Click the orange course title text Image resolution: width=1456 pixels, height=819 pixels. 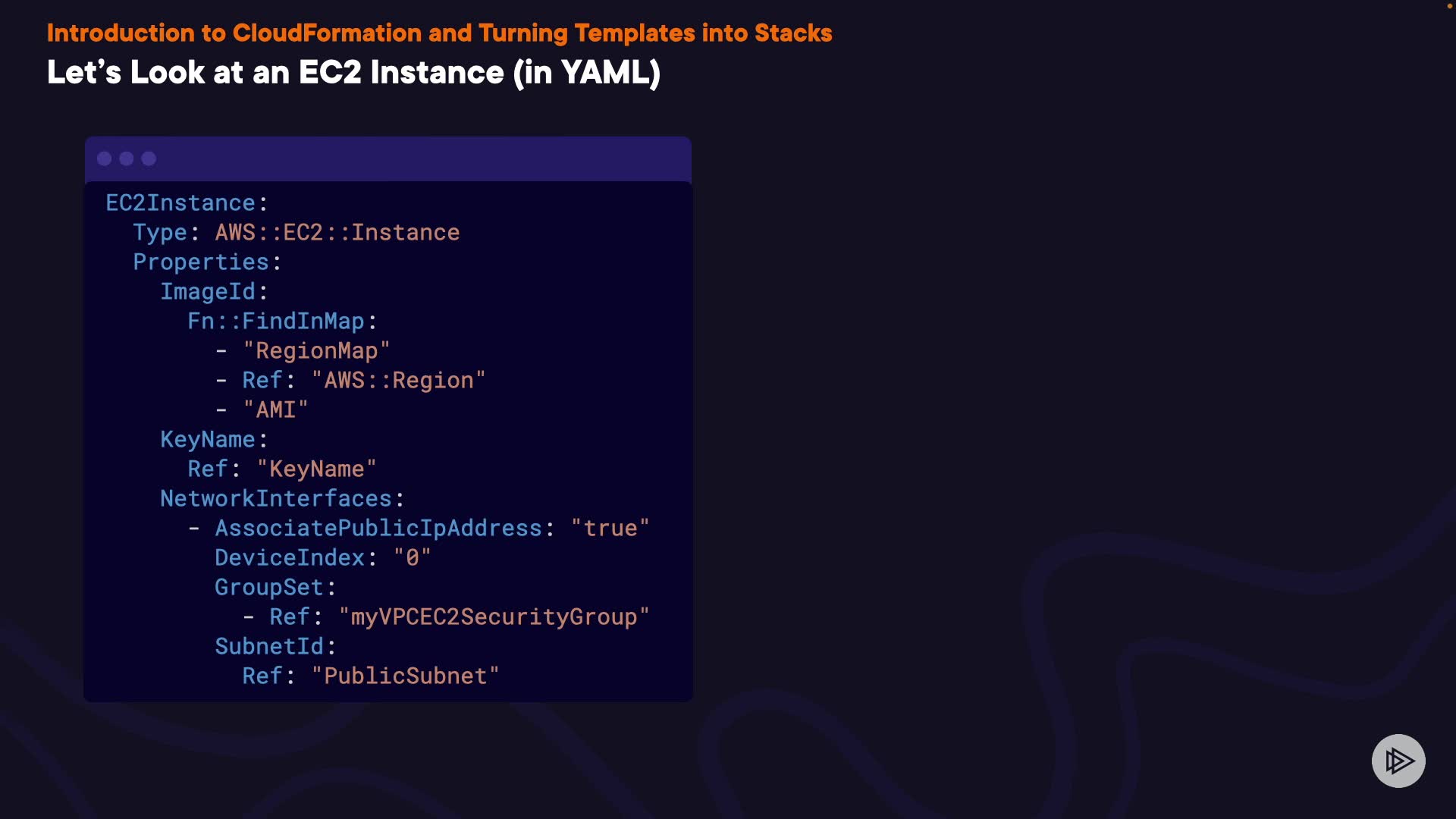coord(439,33)
